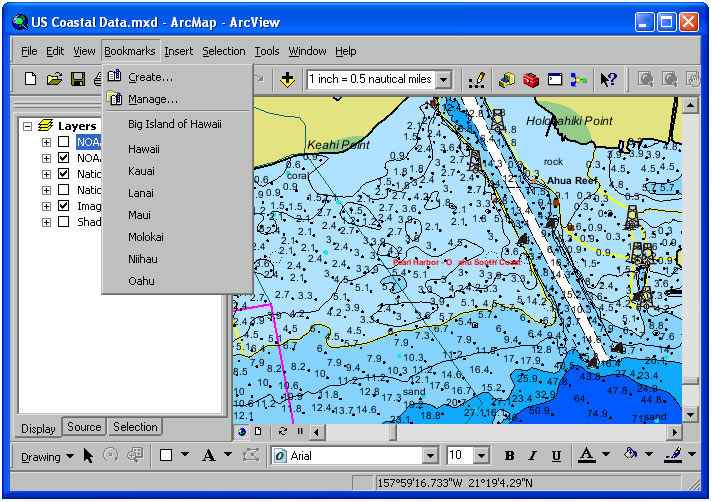Save the map with floppy disk icon
Screen dimensions: 711x502
click(78, 79)
